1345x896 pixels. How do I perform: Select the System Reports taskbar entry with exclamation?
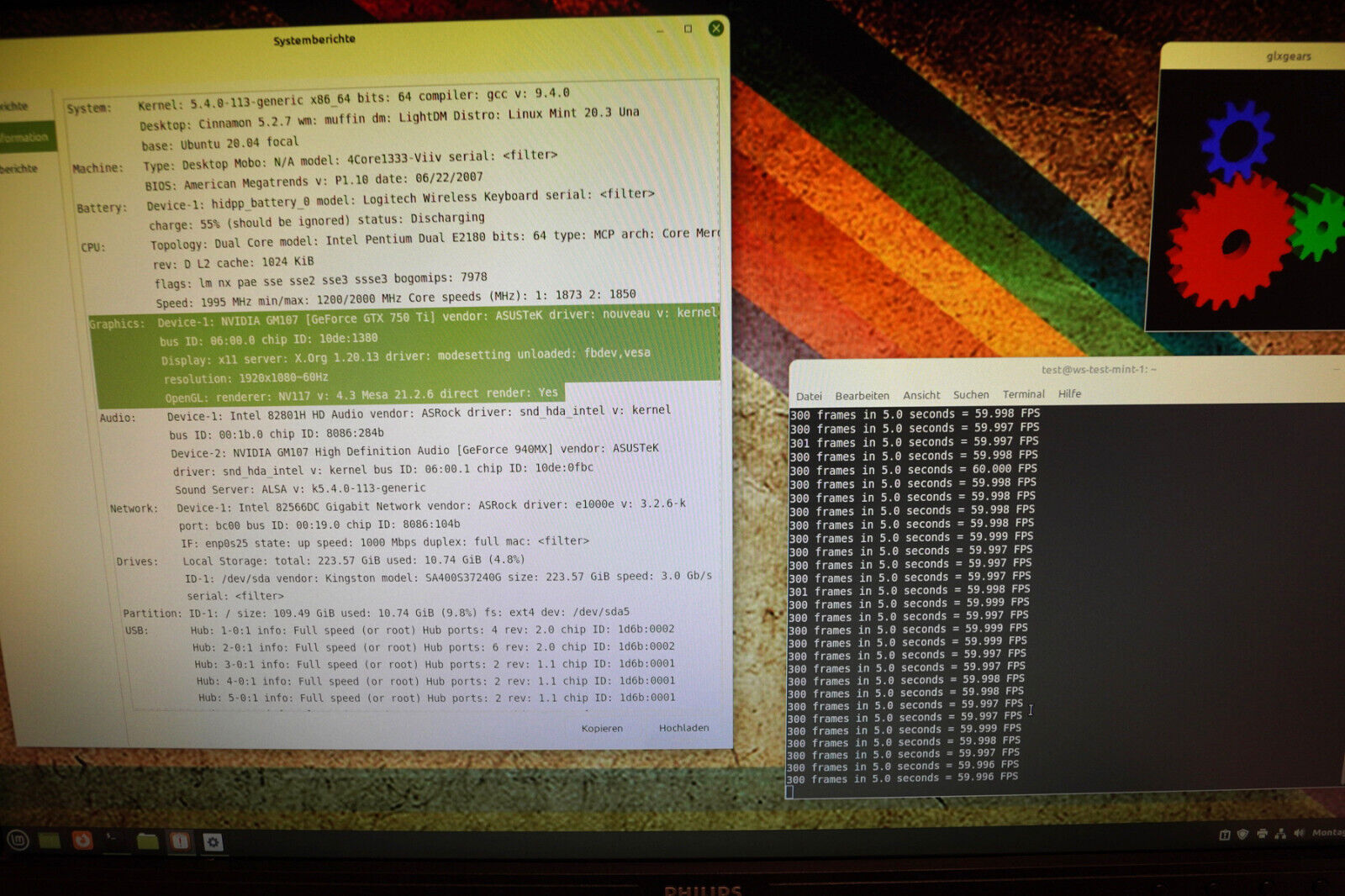(180, 841)
